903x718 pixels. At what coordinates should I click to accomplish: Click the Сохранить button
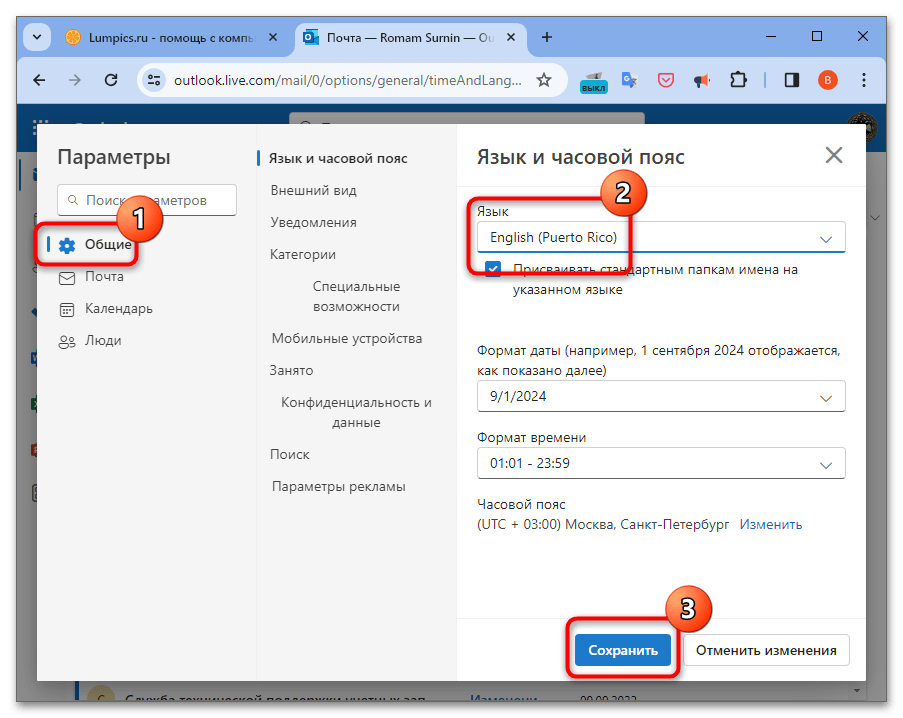(623, 650)
